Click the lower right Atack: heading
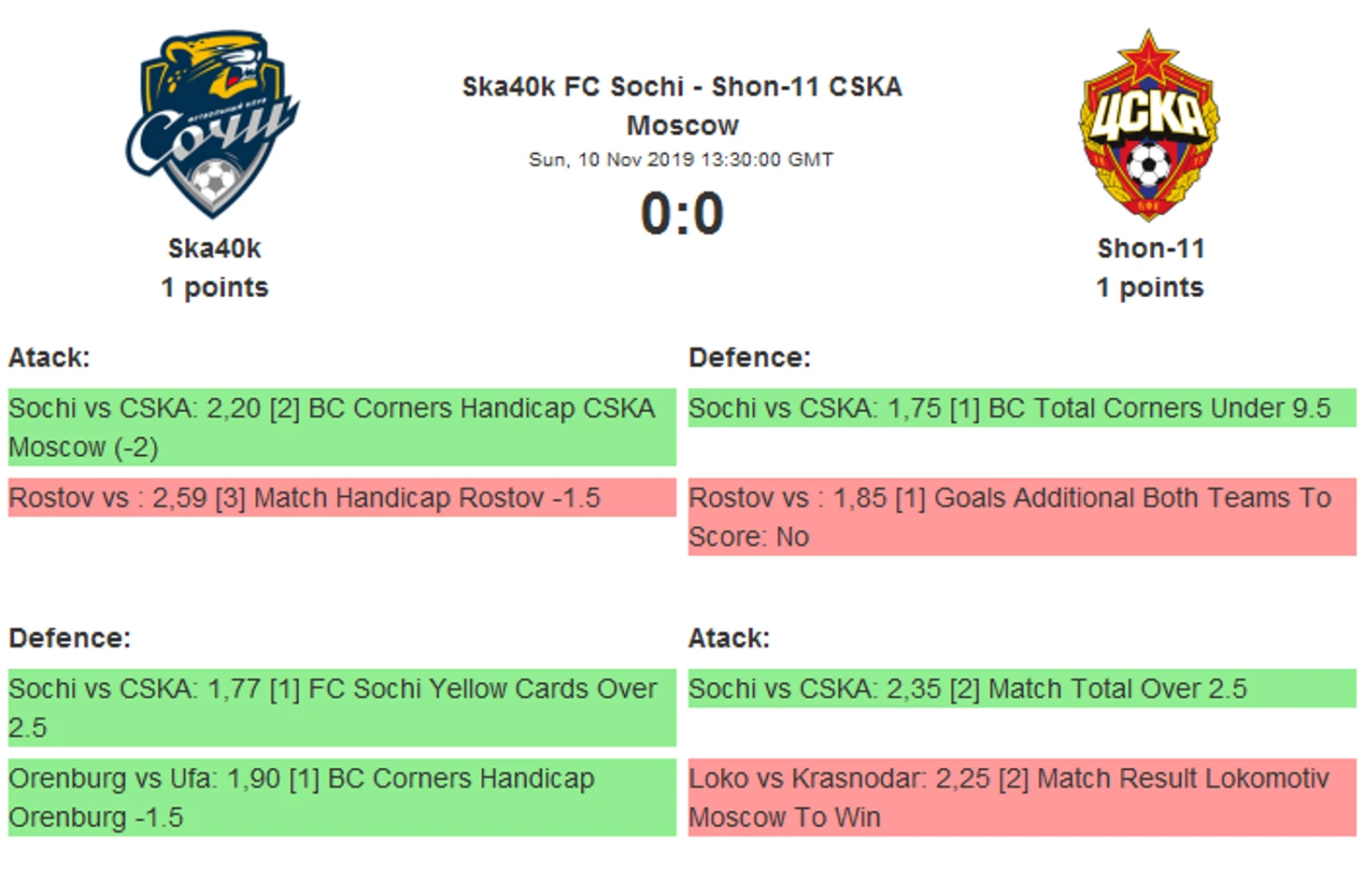 pos(729,638)
